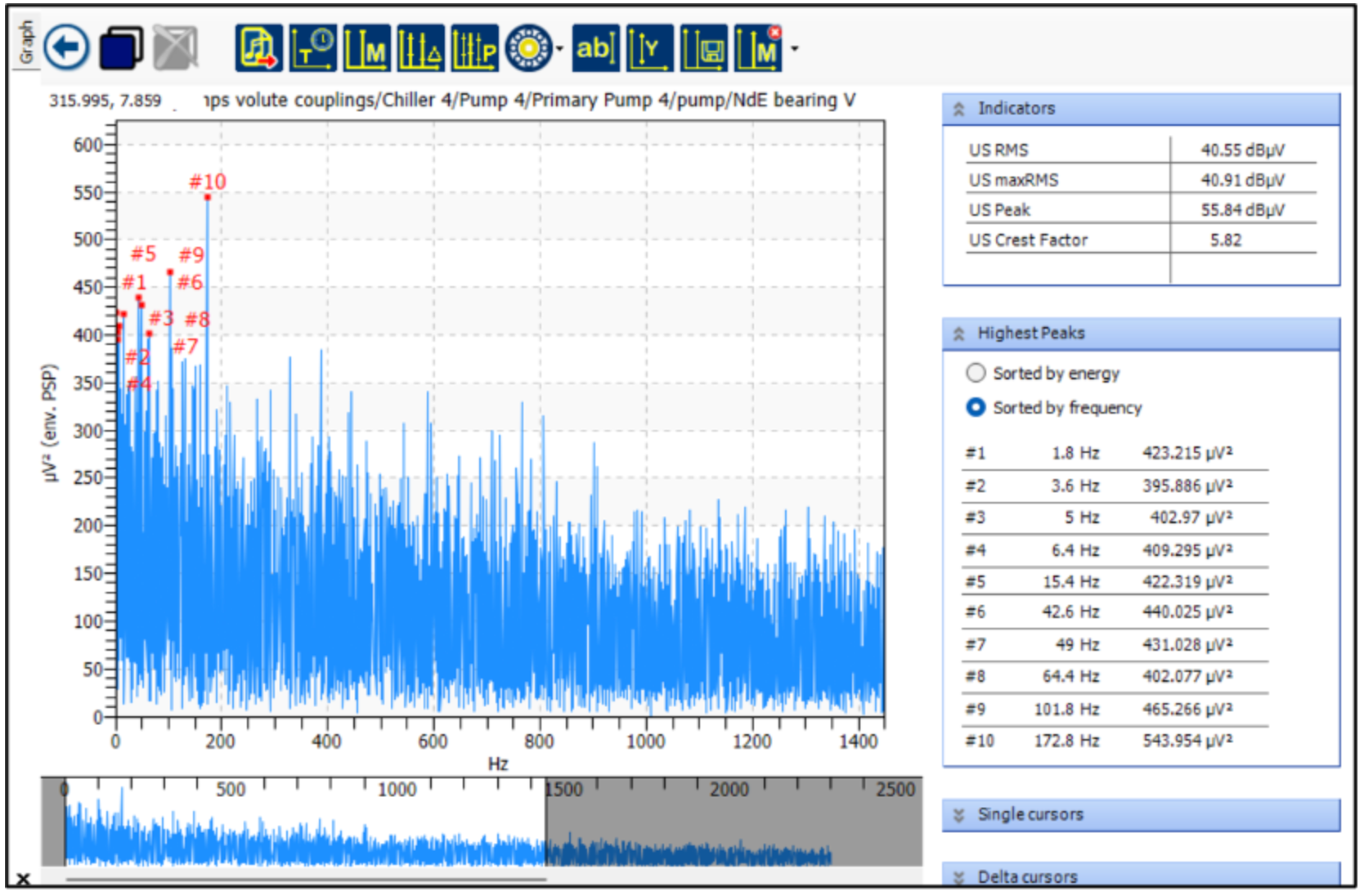Click the overlapping windows icon
This screenshot has height=896, width=1364.
pyautogui.click(x=120, y=47)
